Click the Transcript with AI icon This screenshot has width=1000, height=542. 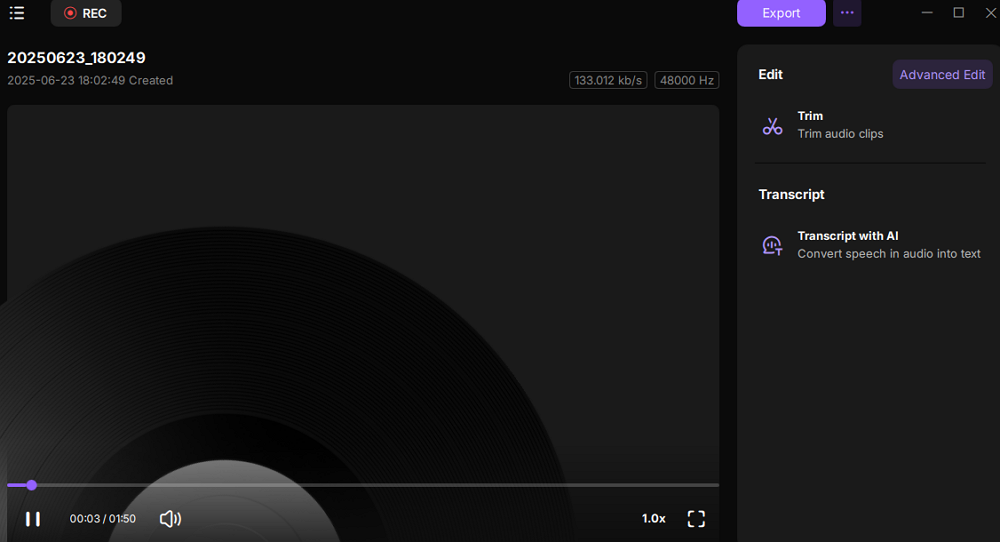click(x=772, y=245)
